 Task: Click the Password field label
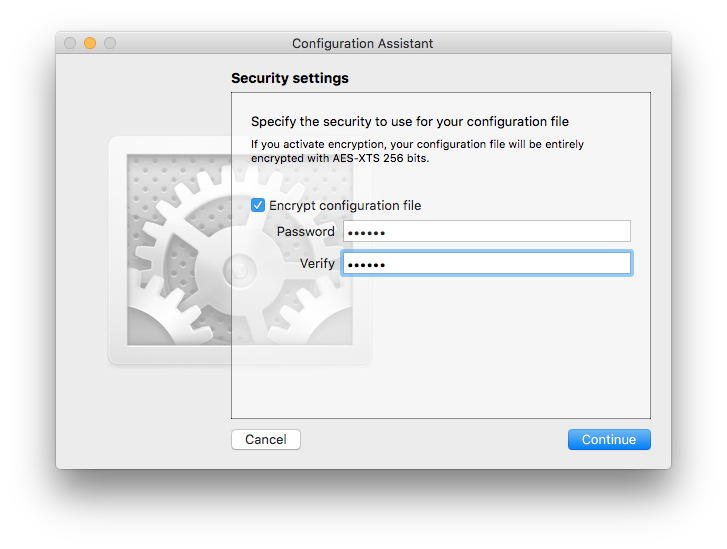point(306,231)
